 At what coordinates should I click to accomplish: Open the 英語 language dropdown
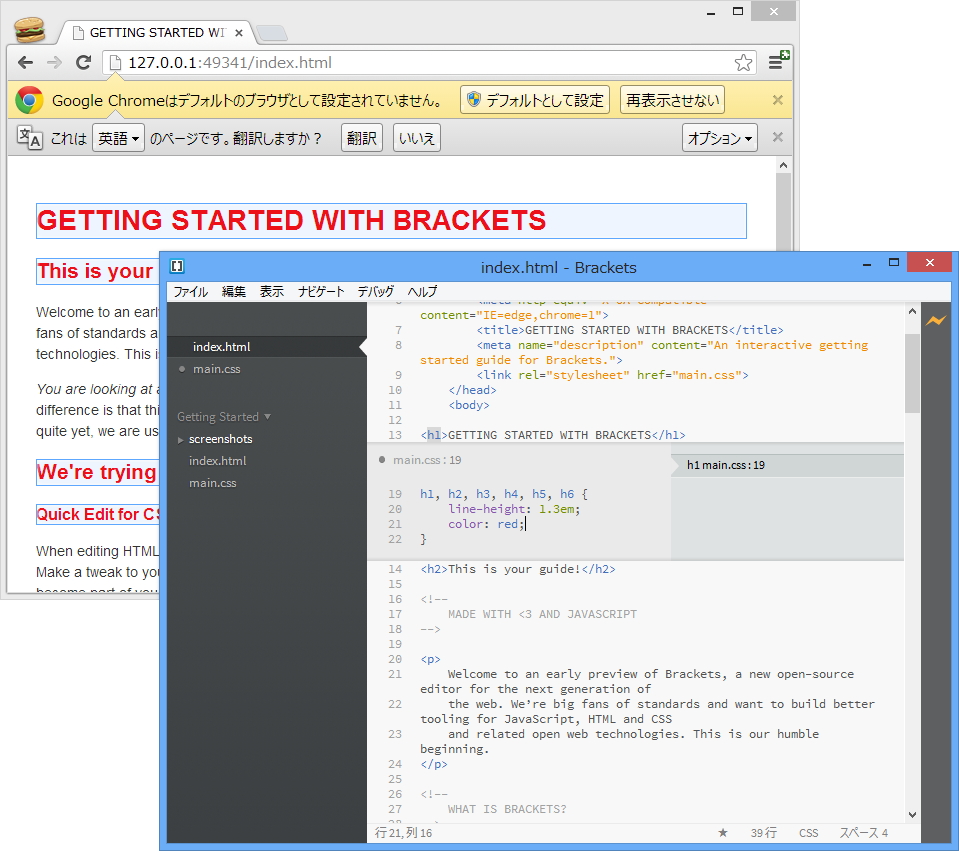(x=118, y=138)
